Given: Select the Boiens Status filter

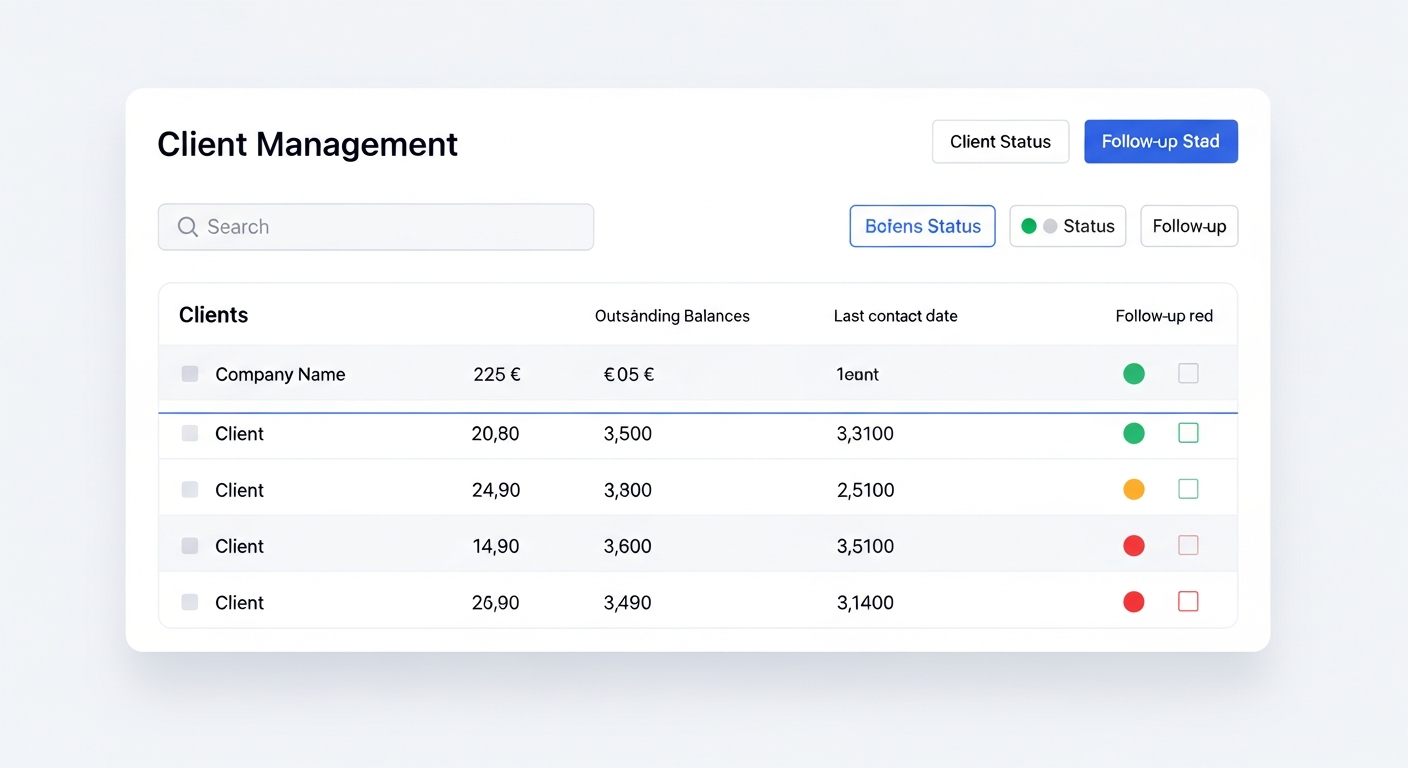Looking at the screenshot, I should (x=922, y=226).
